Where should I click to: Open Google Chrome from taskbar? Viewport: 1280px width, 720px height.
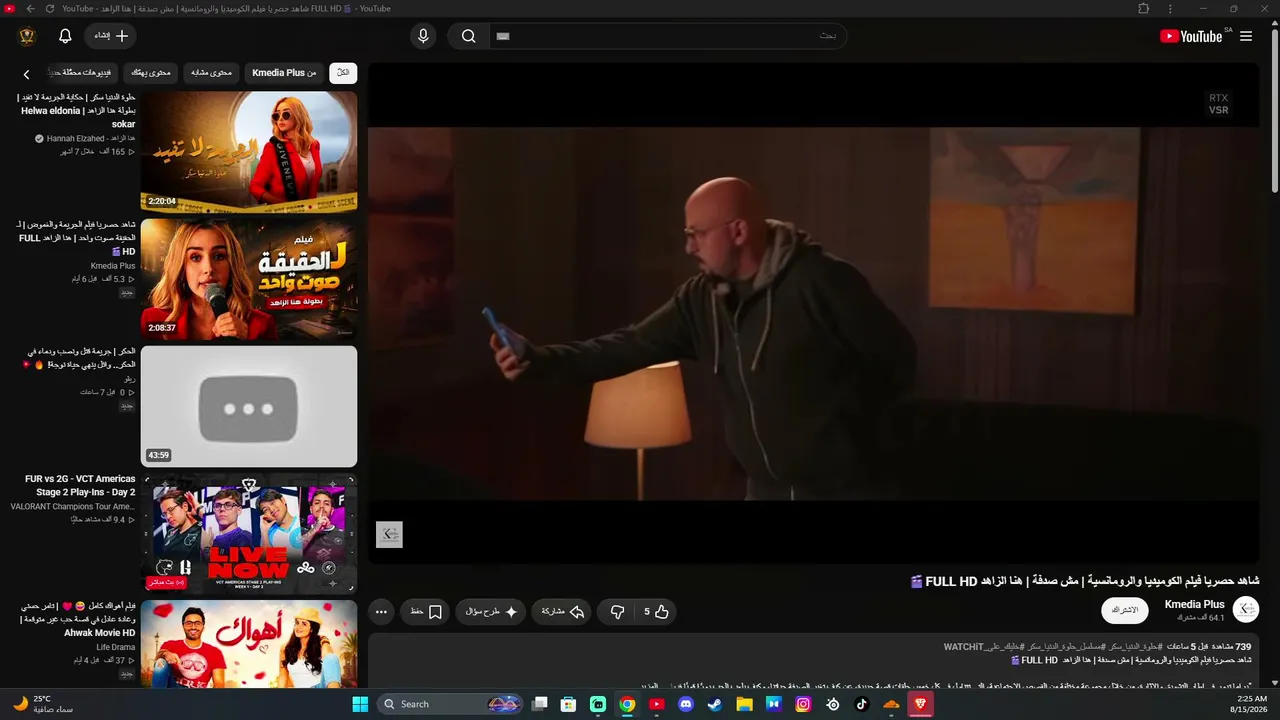pyautogui.click(x=627, y=704)
